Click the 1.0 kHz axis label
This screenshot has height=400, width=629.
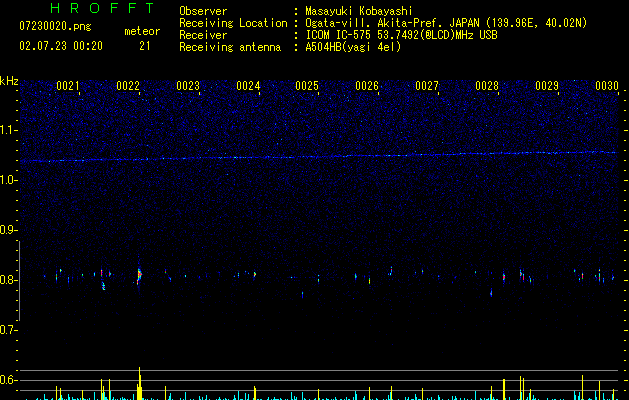[8, 180]
